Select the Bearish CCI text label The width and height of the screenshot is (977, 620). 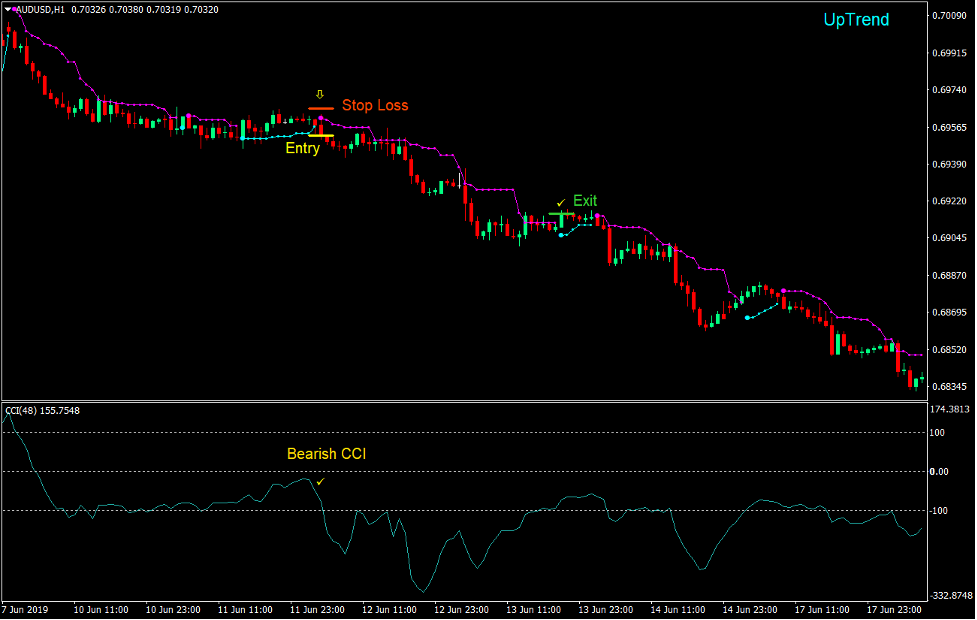click(x=326, y=454)
